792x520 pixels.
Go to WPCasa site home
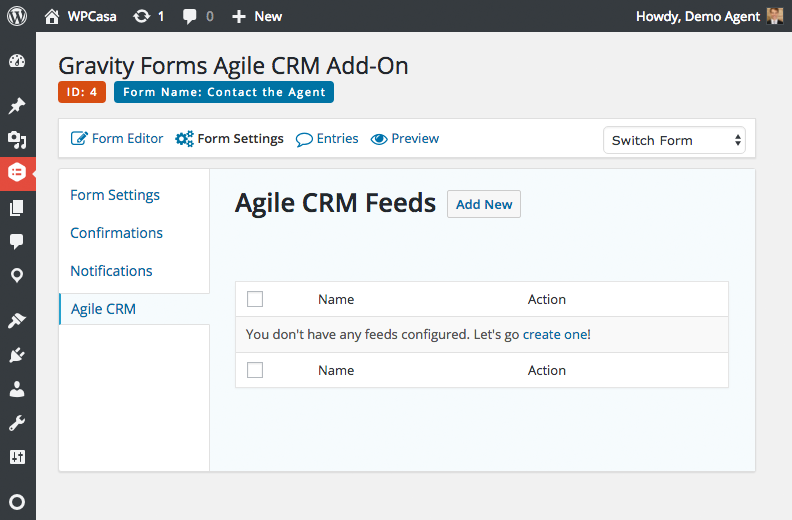click(80, 16)
